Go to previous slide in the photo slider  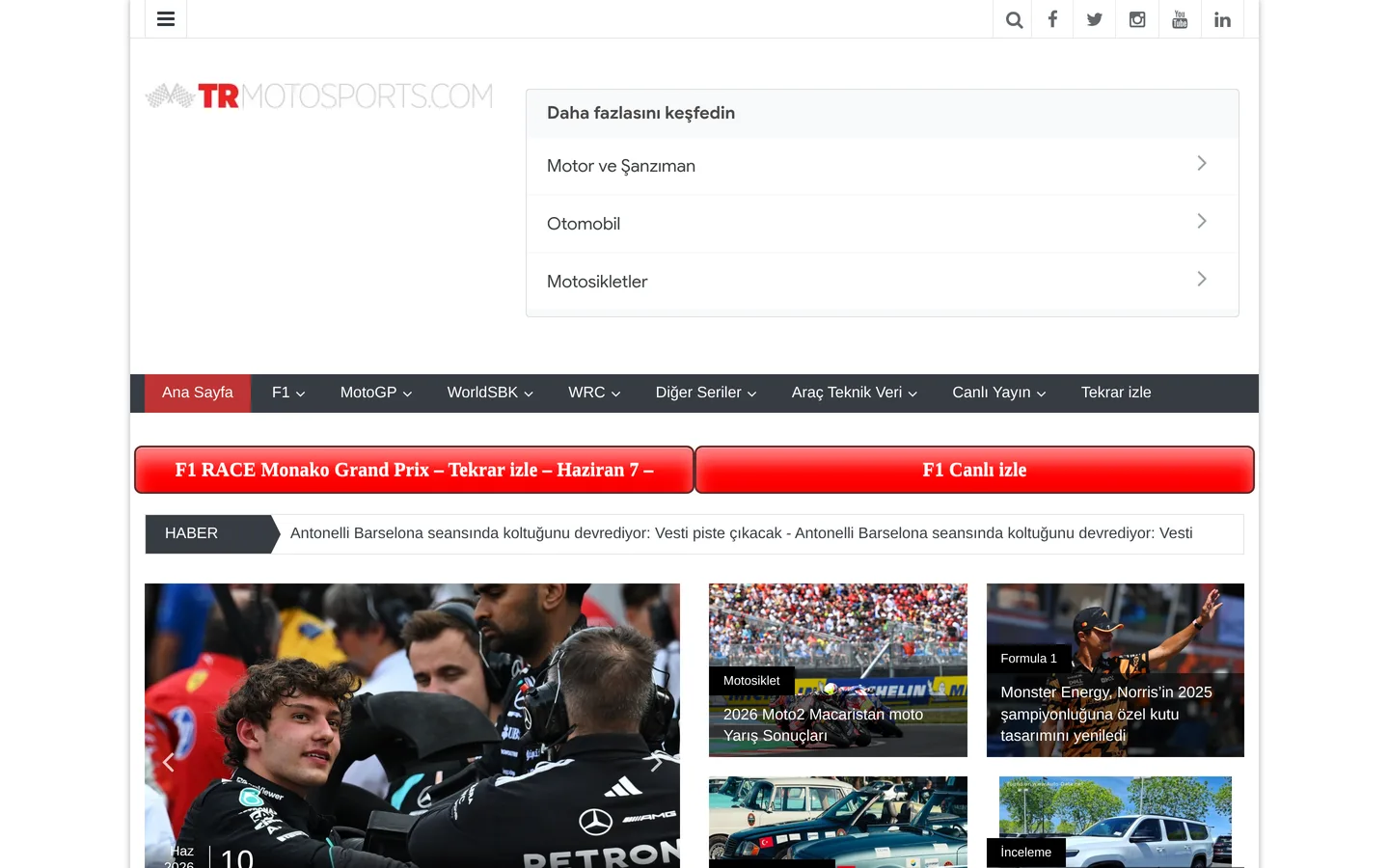click(169, 763)
